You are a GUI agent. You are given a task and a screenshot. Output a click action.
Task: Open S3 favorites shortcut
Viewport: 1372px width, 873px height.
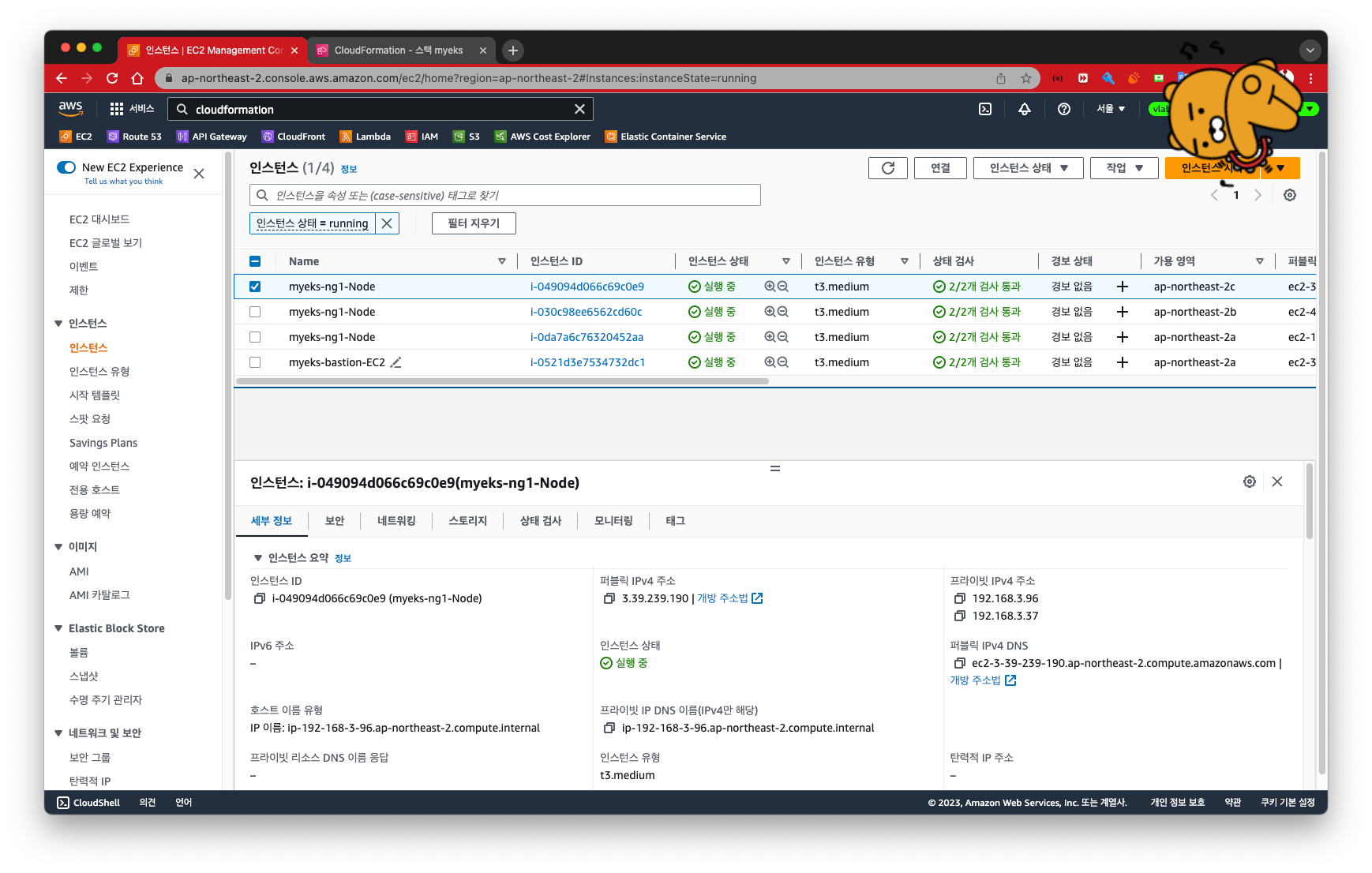click(467, 137)
